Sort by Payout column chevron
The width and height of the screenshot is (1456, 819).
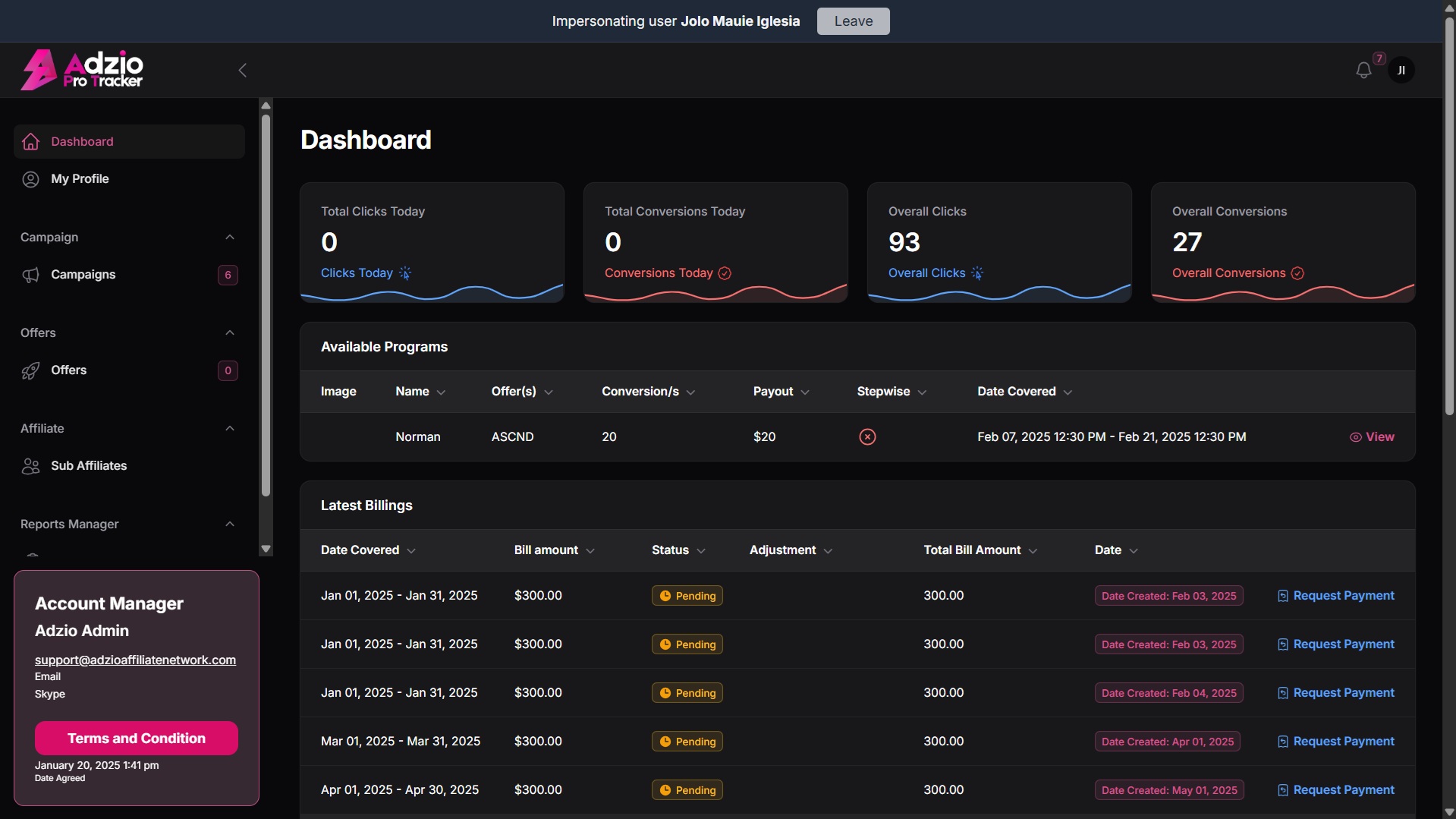point(805,392)
